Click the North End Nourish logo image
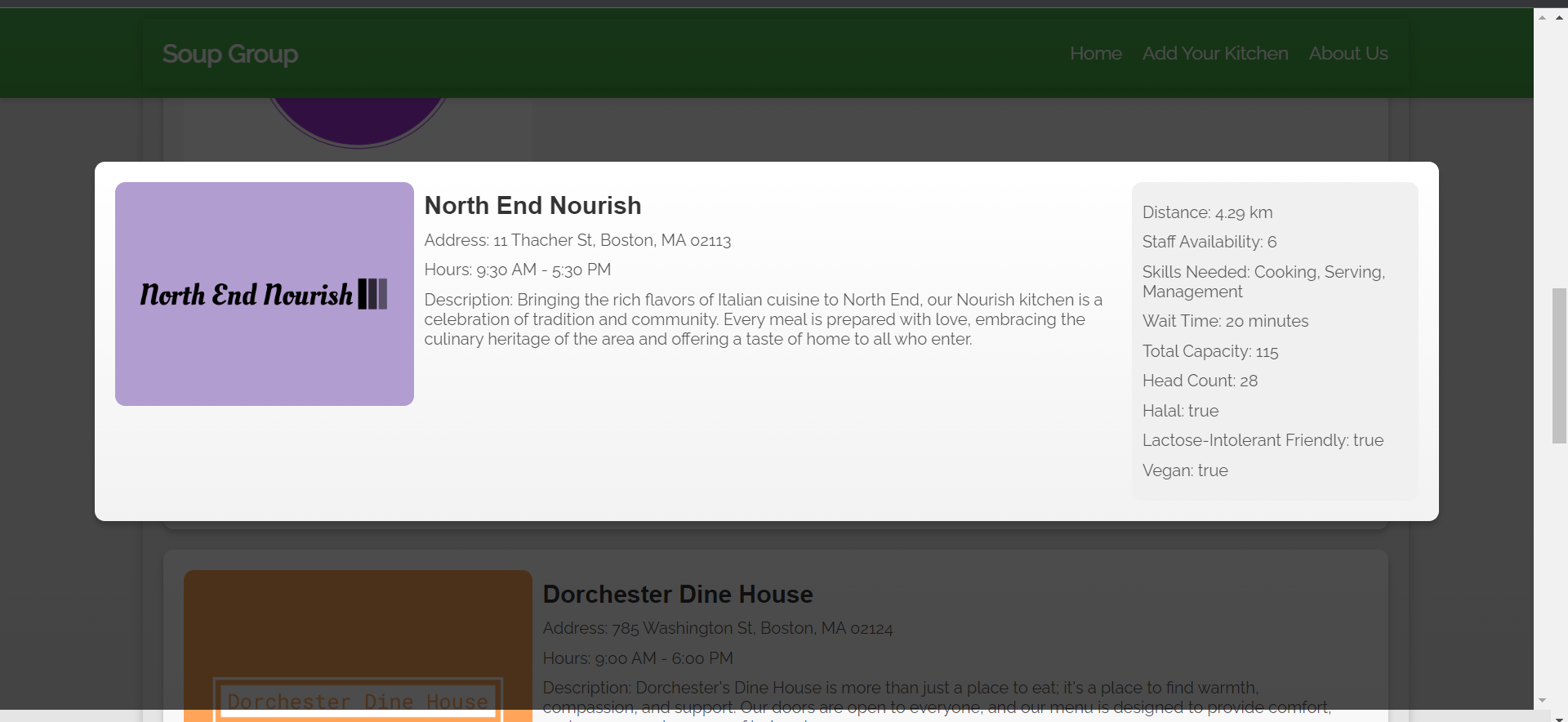Screen dimensions: 1568x722 click(265, 294)
